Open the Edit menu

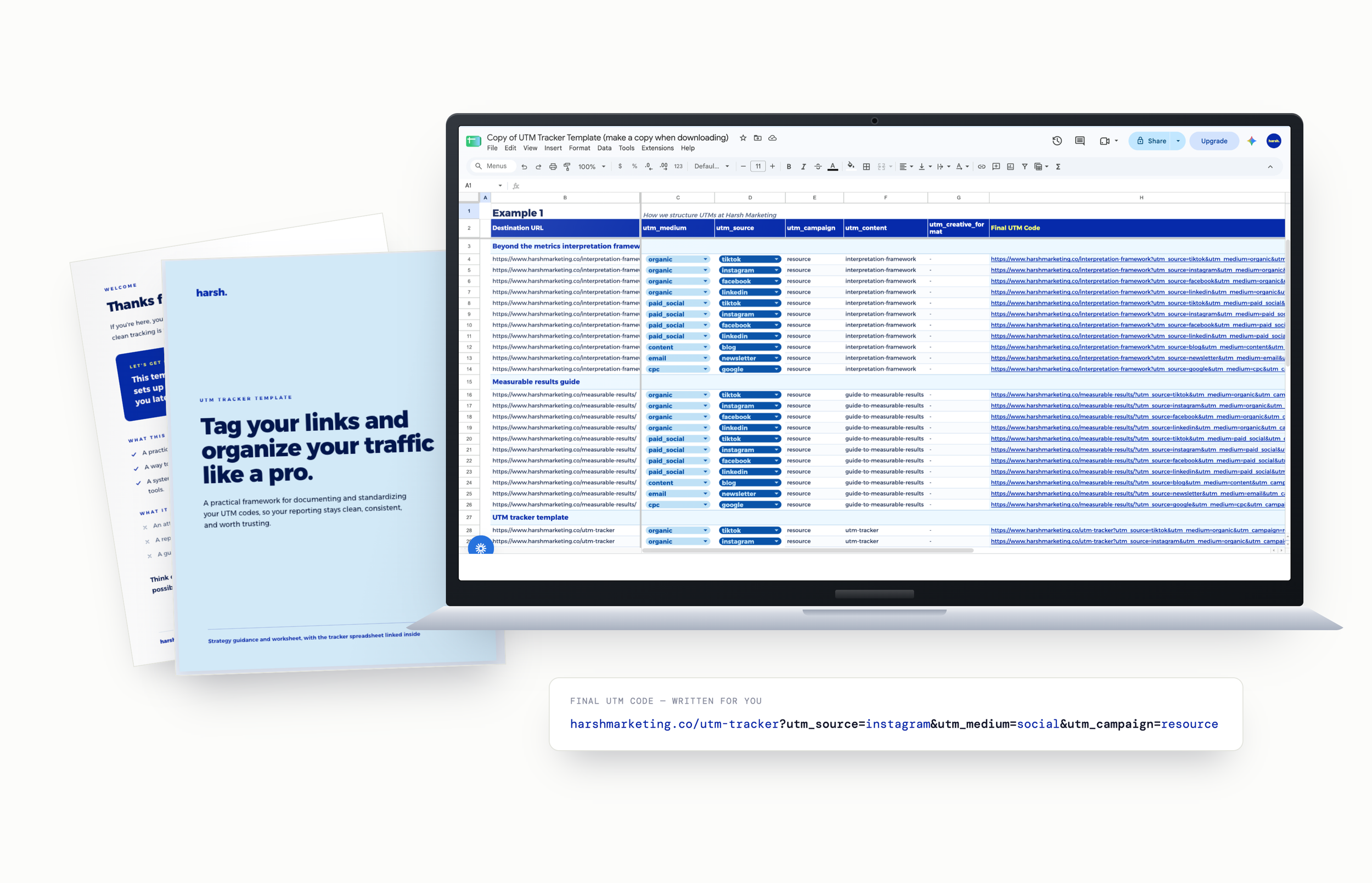point(510,149)
